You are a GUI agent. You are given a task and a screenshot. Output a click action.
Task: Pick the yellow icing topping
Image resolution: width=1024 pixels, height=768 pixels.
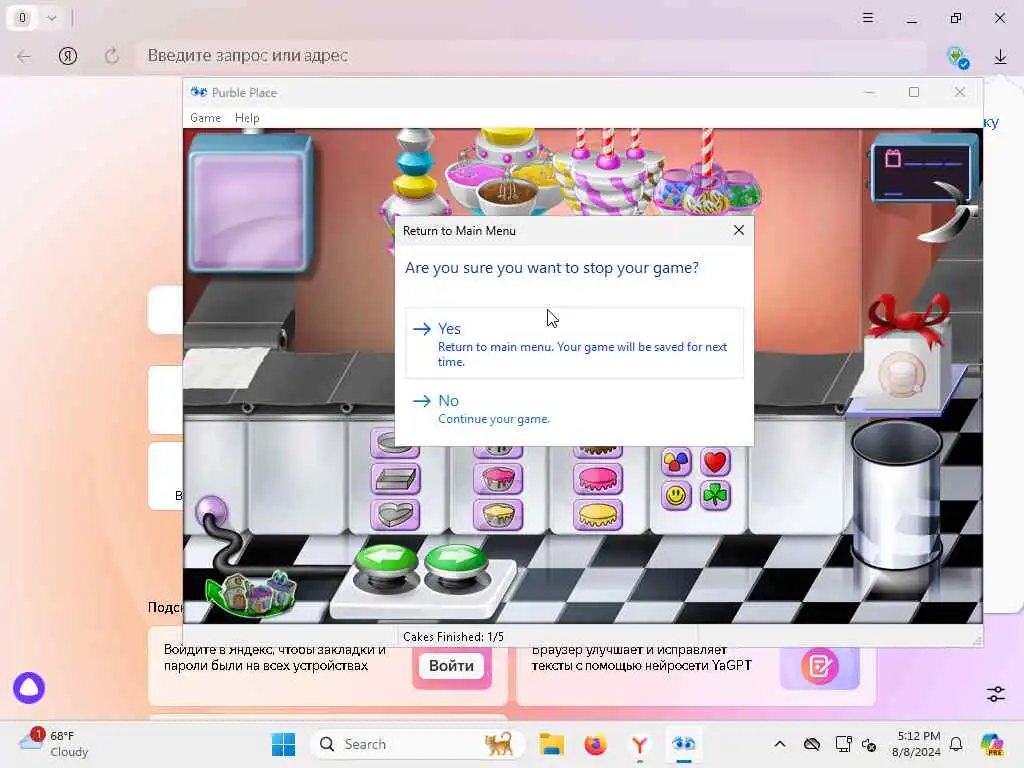point(598,515)
